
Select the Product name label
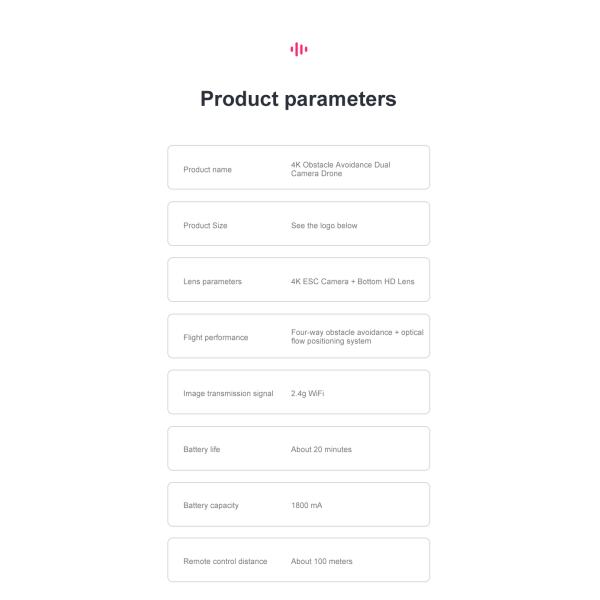207,170
